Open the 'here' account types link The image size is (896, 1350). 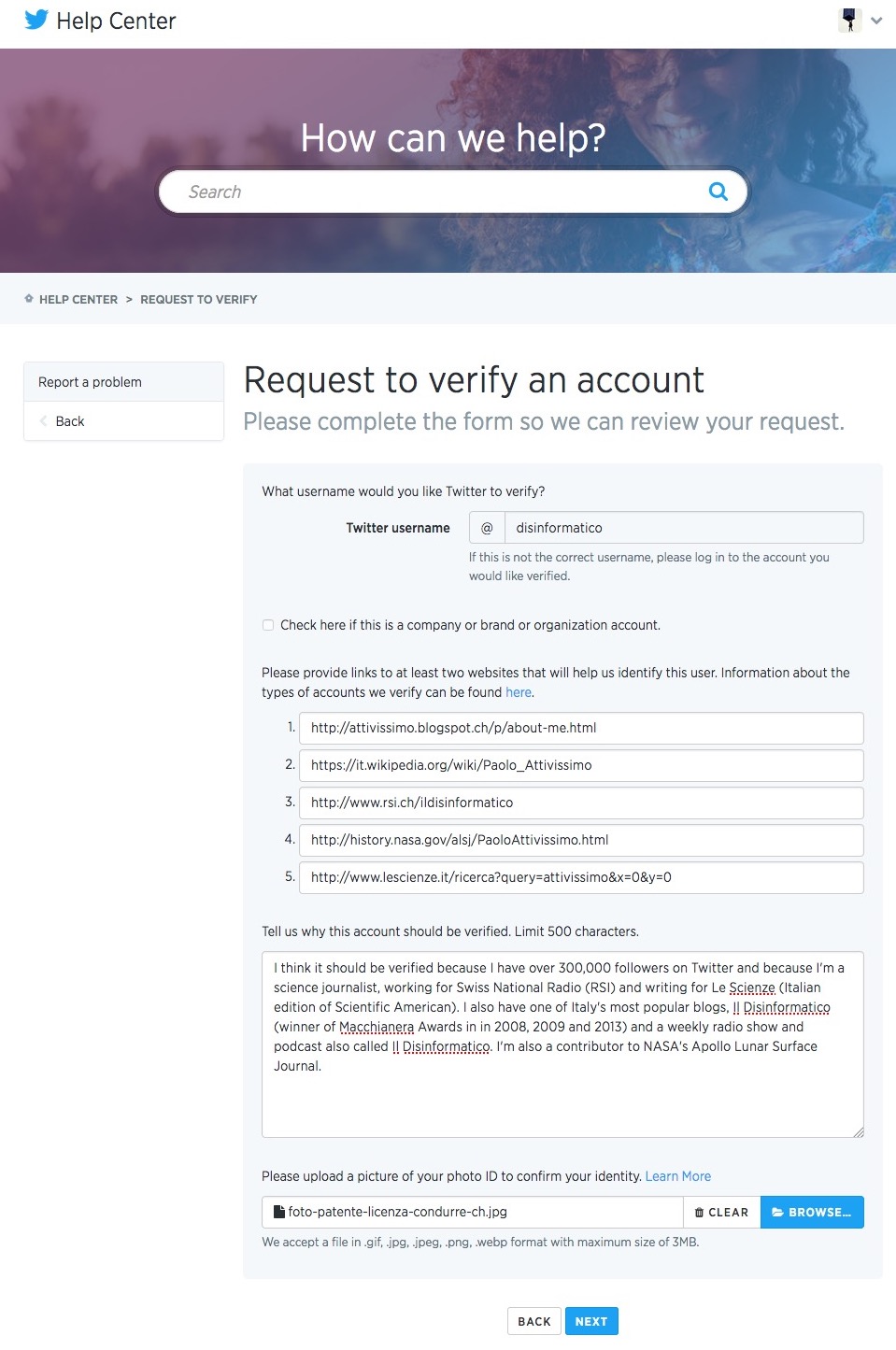[519, 692]
